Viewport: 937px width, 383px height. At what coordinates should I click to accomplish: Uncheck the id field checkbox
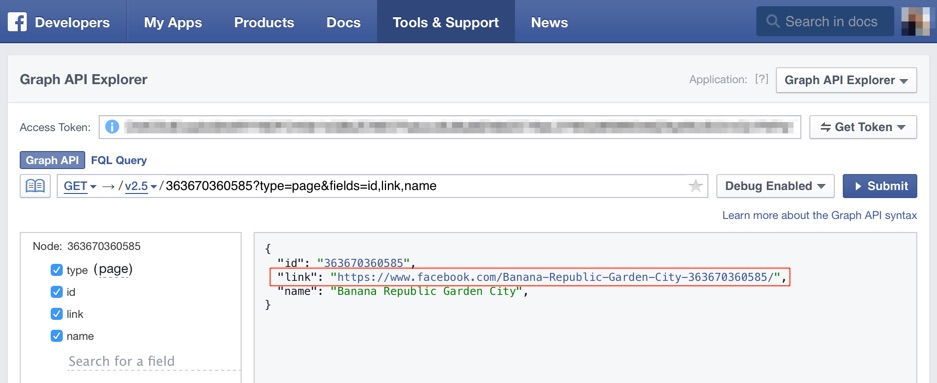pos(57,292)
